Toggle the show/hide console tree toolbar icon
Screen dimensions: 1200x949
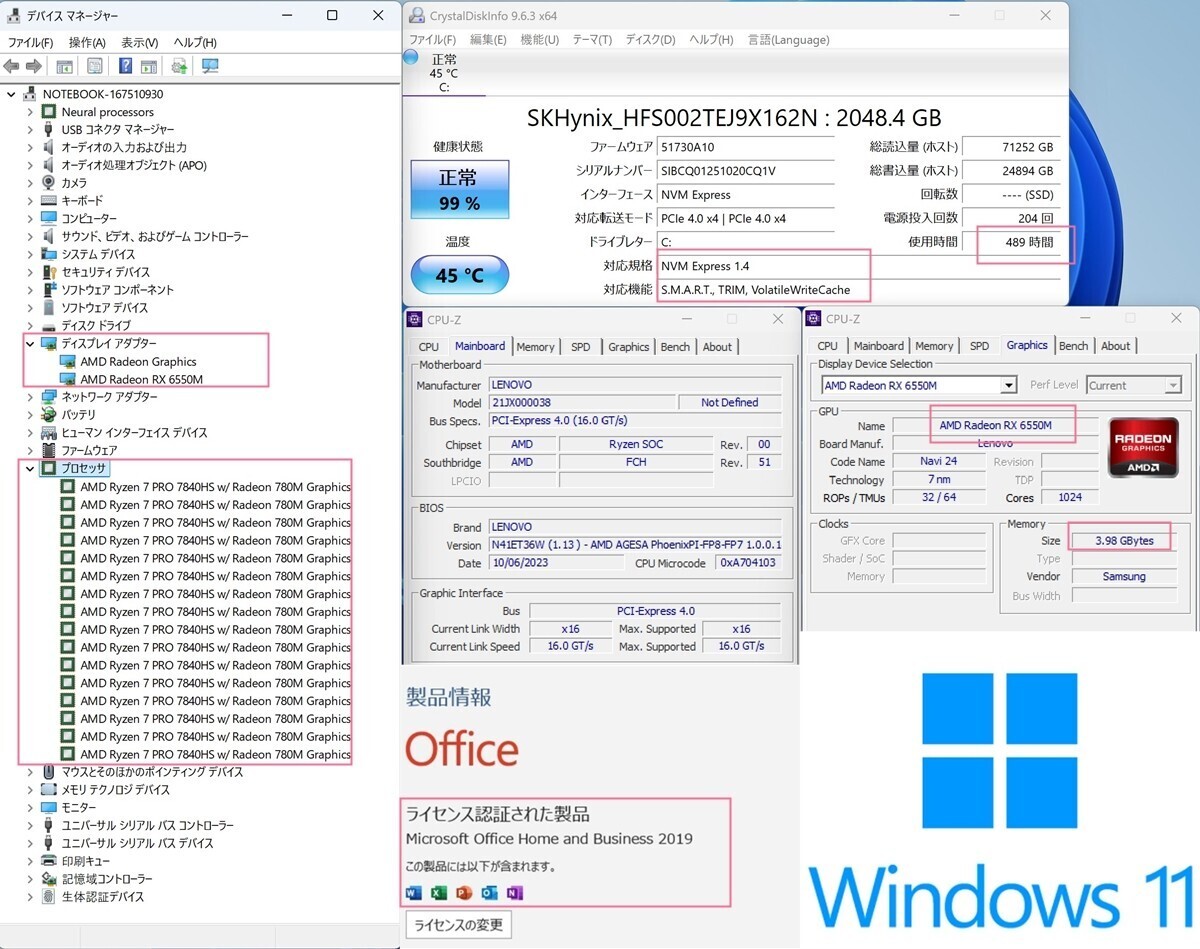[64, 66]
